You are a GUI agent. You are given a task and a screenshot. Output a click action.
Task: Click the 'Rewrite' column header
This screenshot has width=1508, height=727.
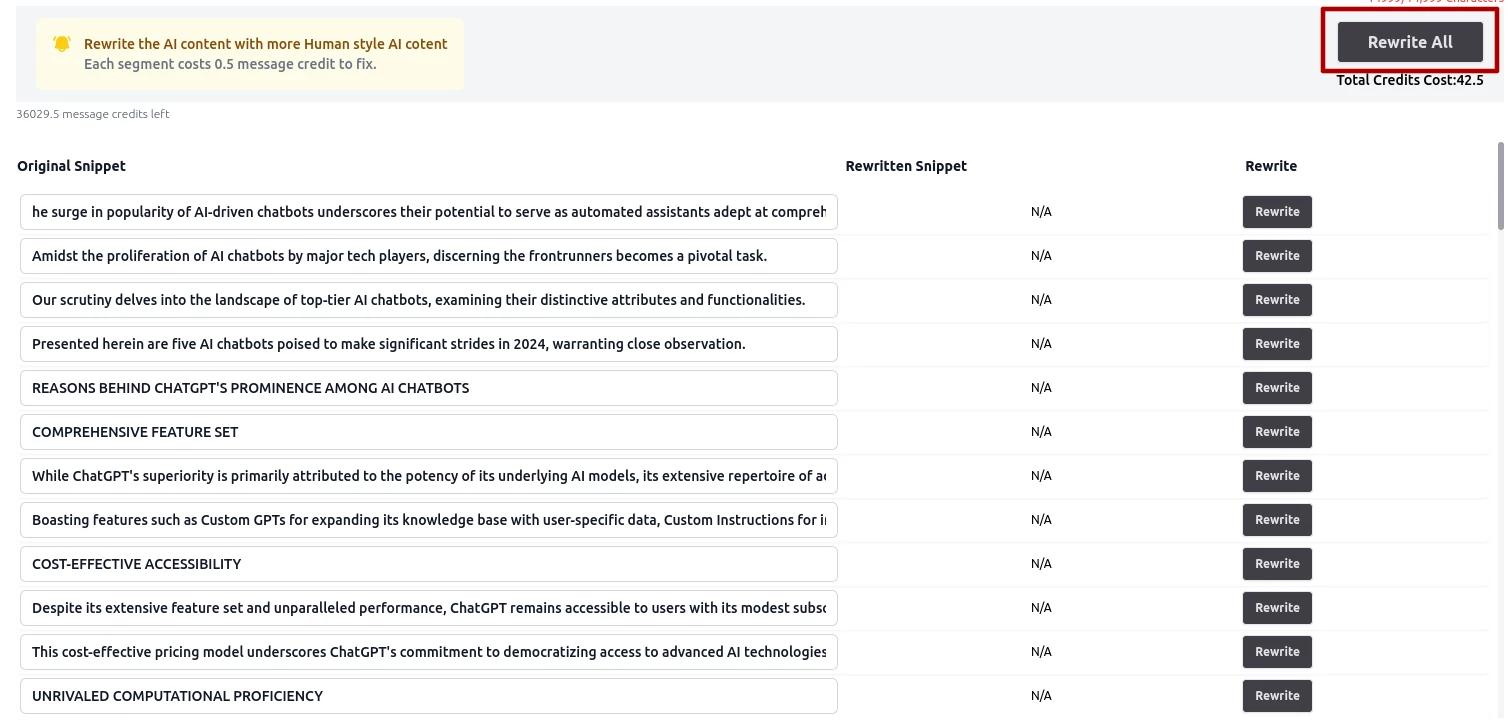(1271, 166)
